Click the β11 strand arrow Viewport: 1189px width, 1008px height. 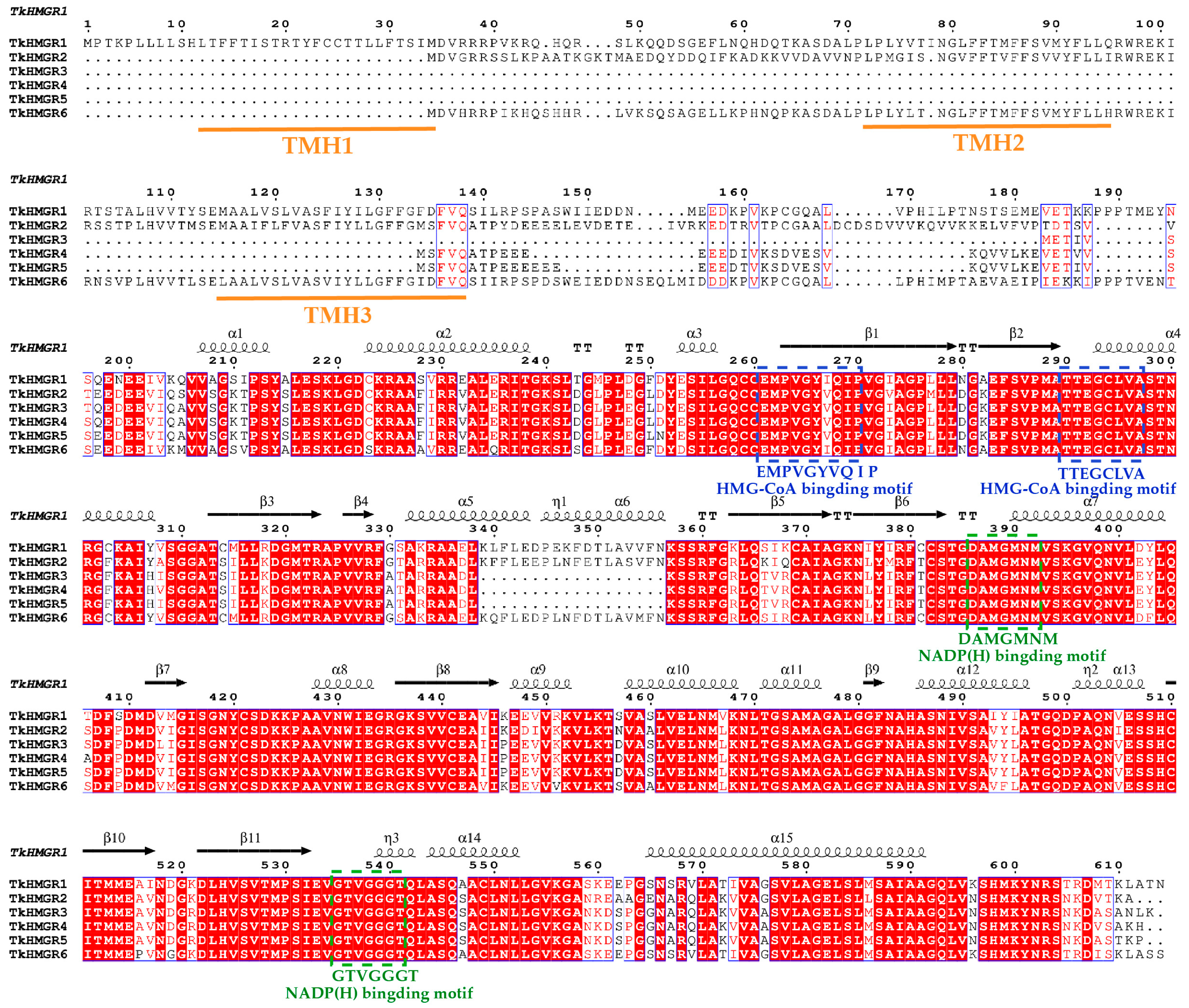coord(254,851)
